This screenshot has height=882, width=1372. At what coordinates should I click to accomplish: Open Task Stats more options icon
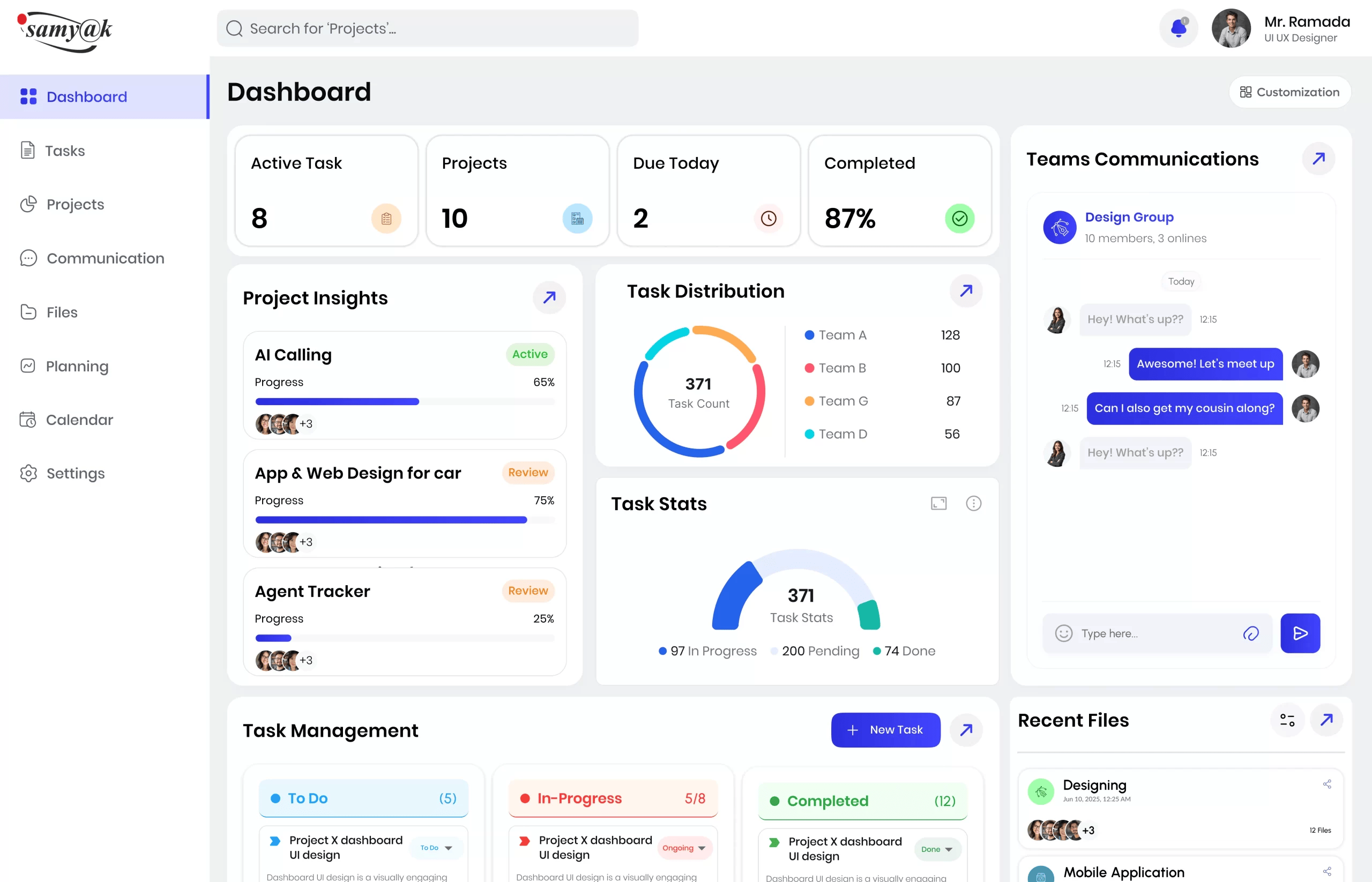[x=973, y=504]
